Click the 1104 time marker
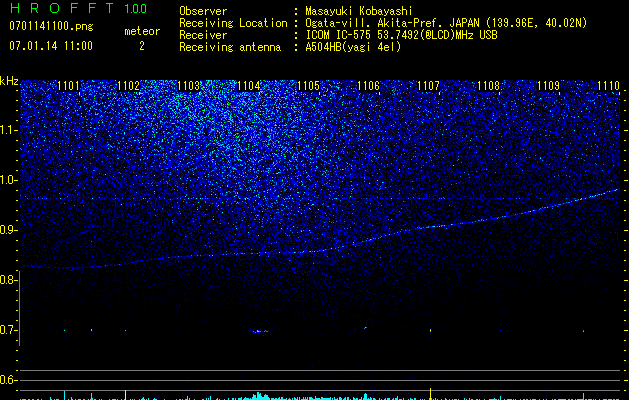Screen dimensions: 629x400 [248, 86]
